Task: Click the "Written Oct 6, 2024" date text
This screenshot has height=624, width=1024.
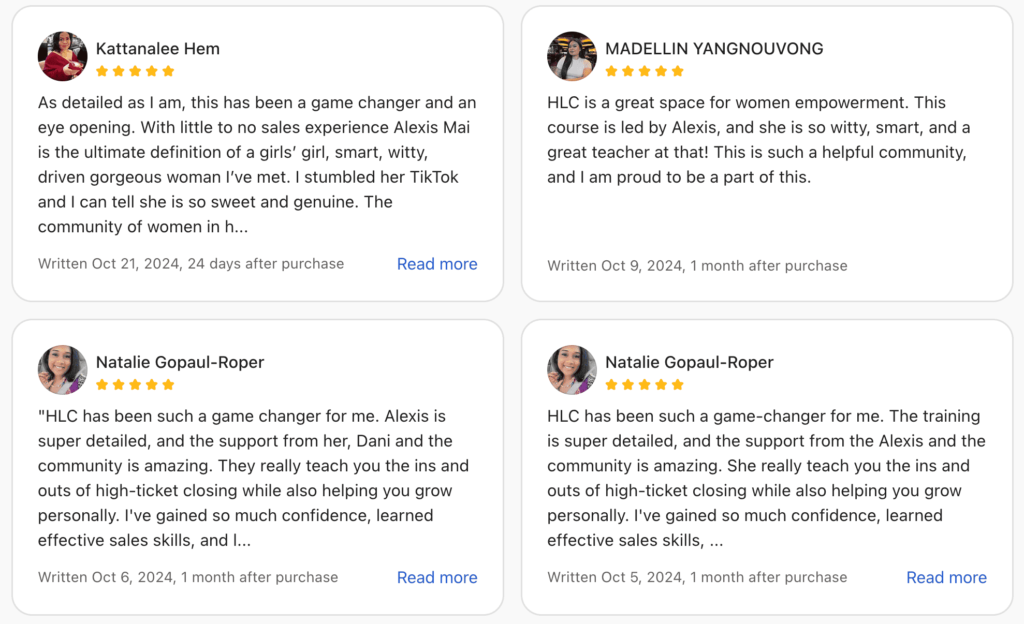Action: click(188, 577)
